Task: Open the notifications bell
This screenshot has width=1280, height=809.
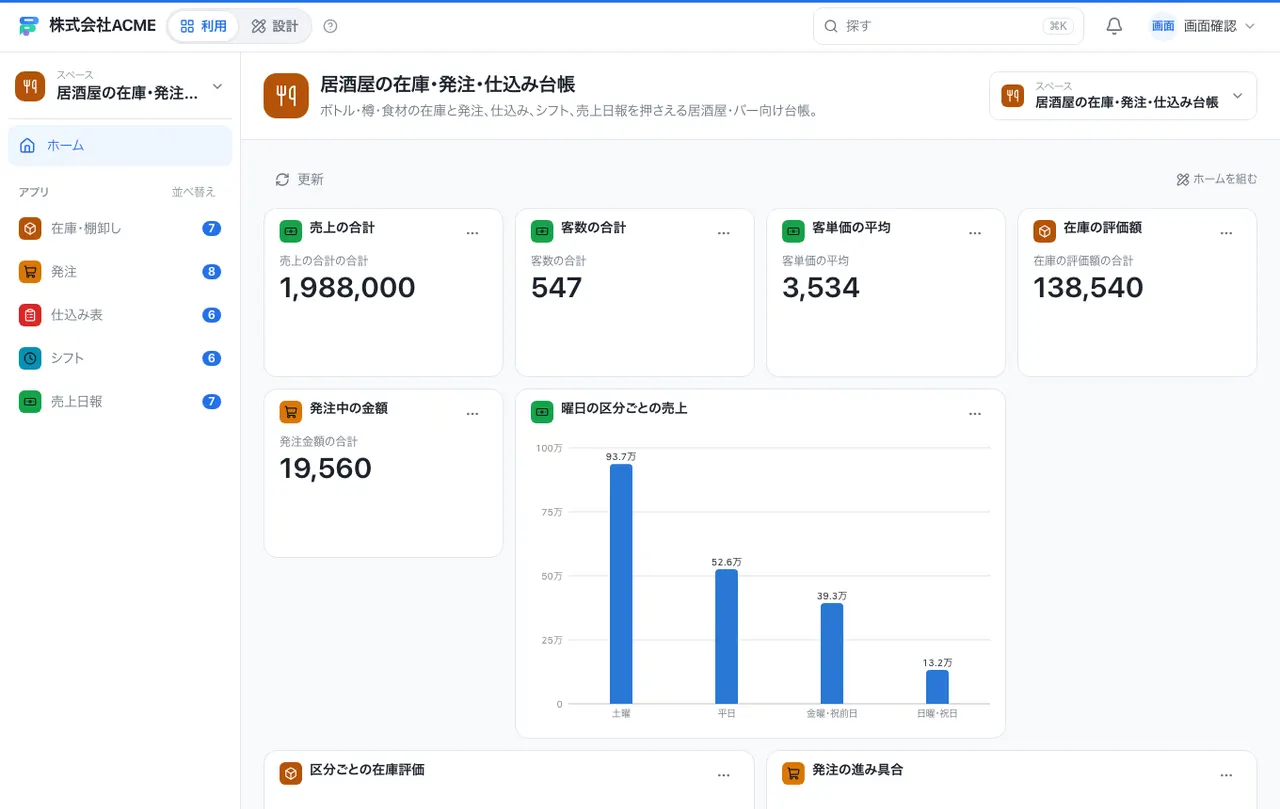Action: [x=1114, y=26]
